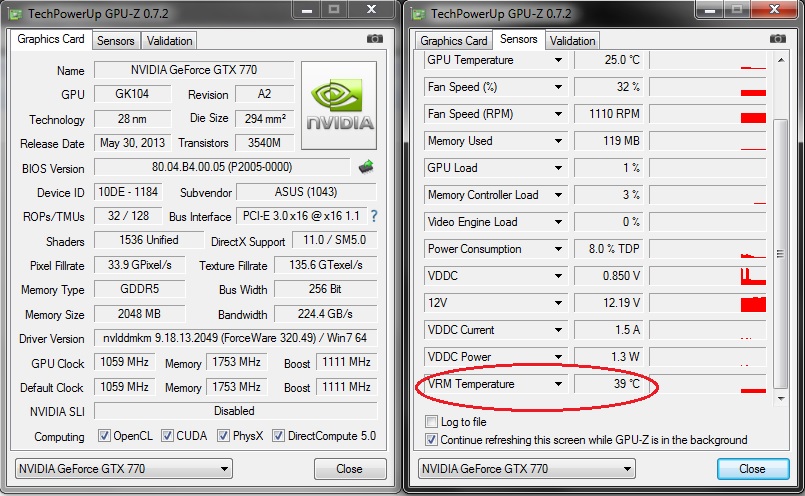The height and width of the screenshot is (496, 805).
Task: Select Sensors tab in right window
Action: pos(519,39)
